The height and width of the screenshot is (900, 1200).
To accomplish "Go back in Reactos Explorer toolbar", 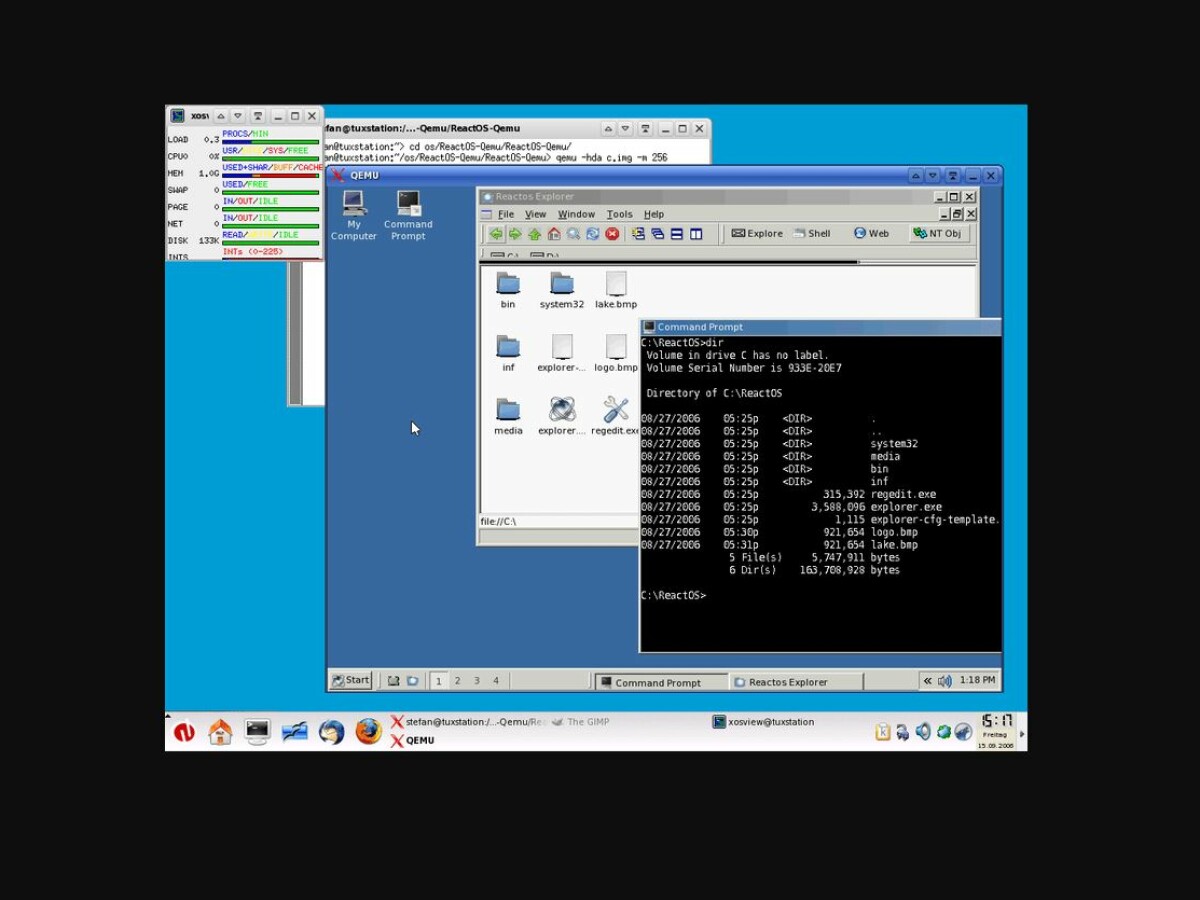I will tap(495, 234).
